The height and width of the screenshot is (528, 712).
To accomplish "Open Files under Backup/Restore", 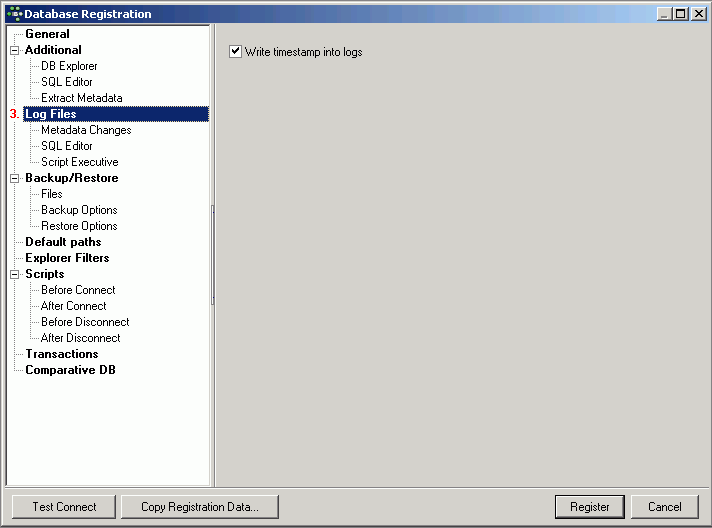I will tap(52, 194).
